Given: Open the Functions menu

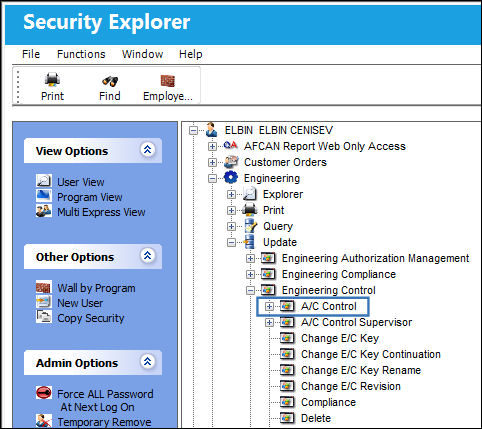Looking at the screenshot, I should click(81, 54).
